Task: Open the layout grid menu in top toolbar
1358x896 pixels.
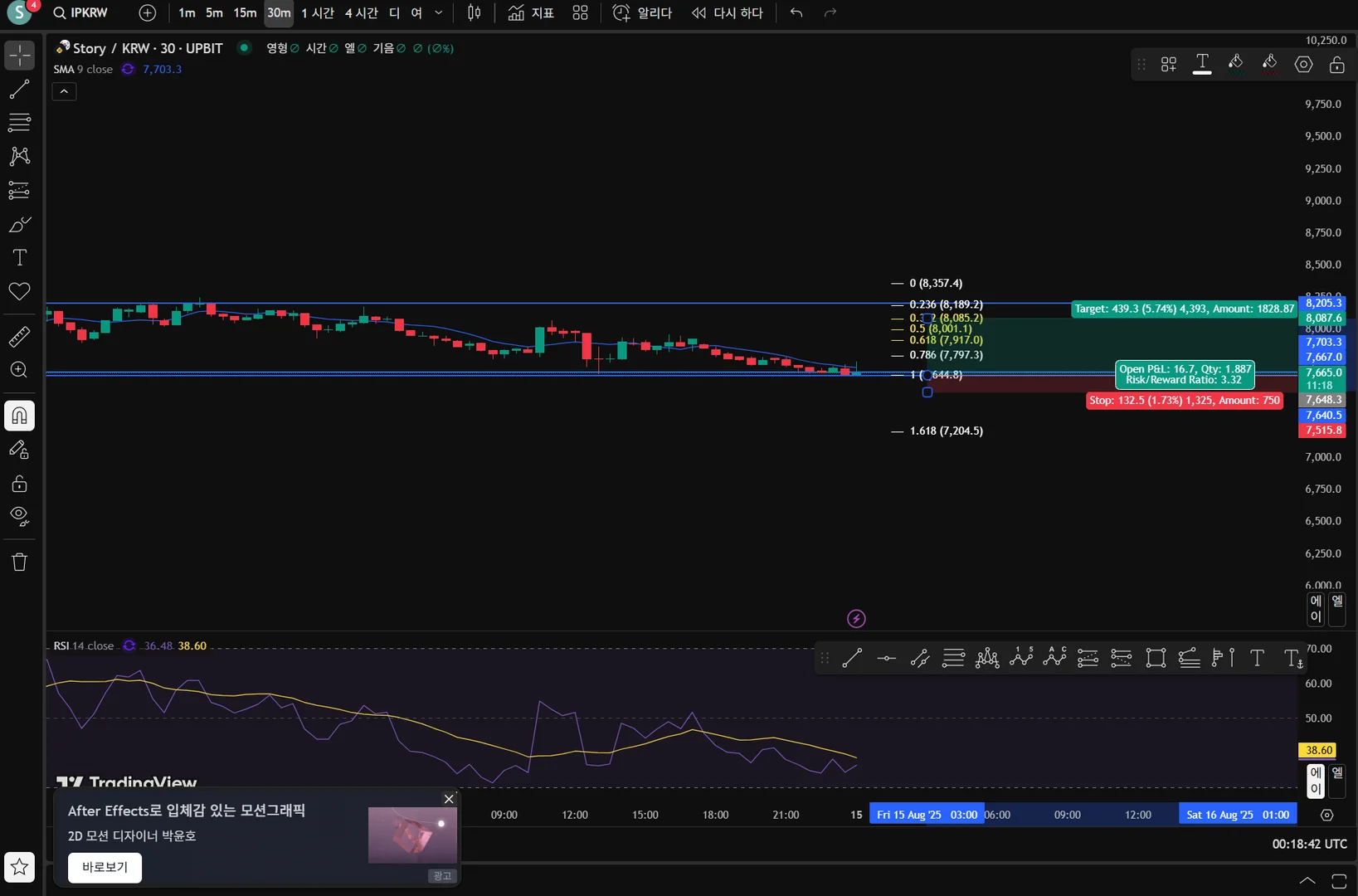Action: [x=580, y=13]
